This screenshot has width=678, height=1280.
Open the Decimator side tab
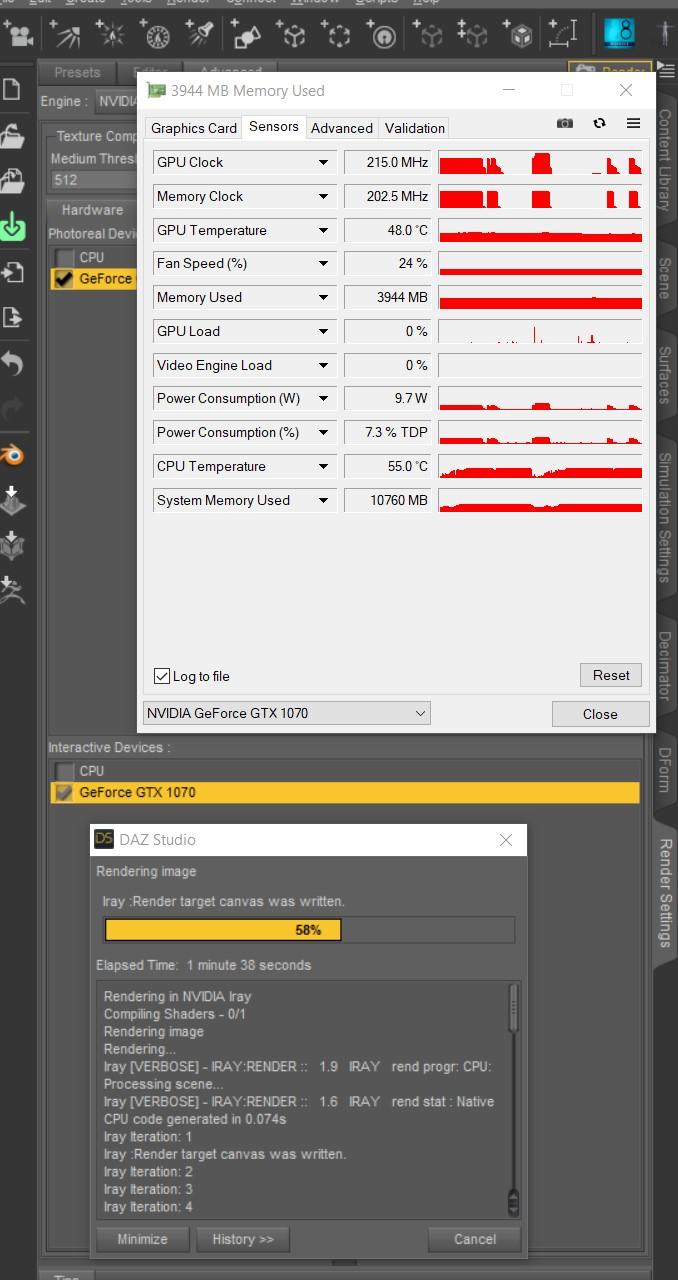[665, 665]
